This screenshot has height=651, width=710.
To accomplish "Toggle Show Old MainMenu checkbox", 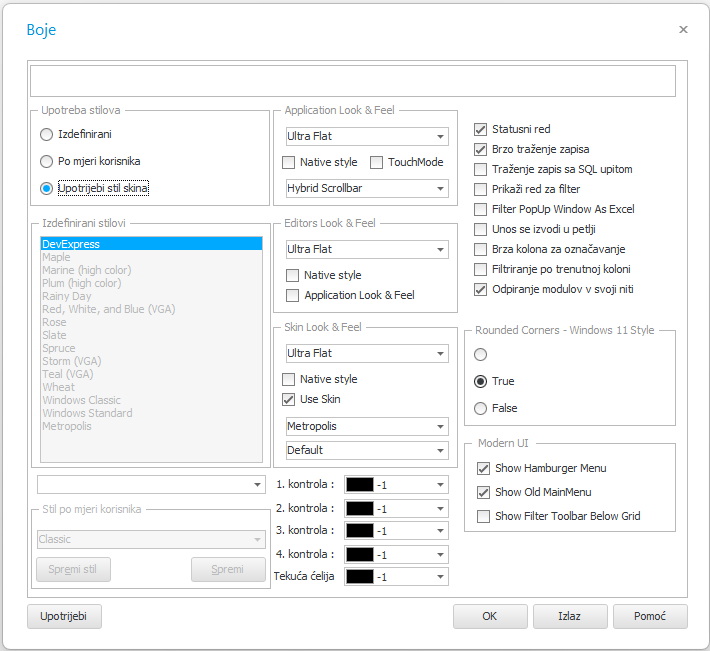I will click(484, 492).
